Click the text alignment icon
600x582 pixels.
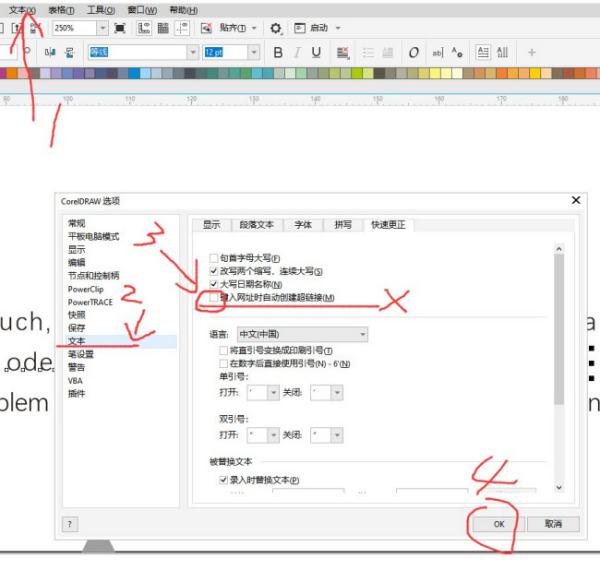coord(343,52)
